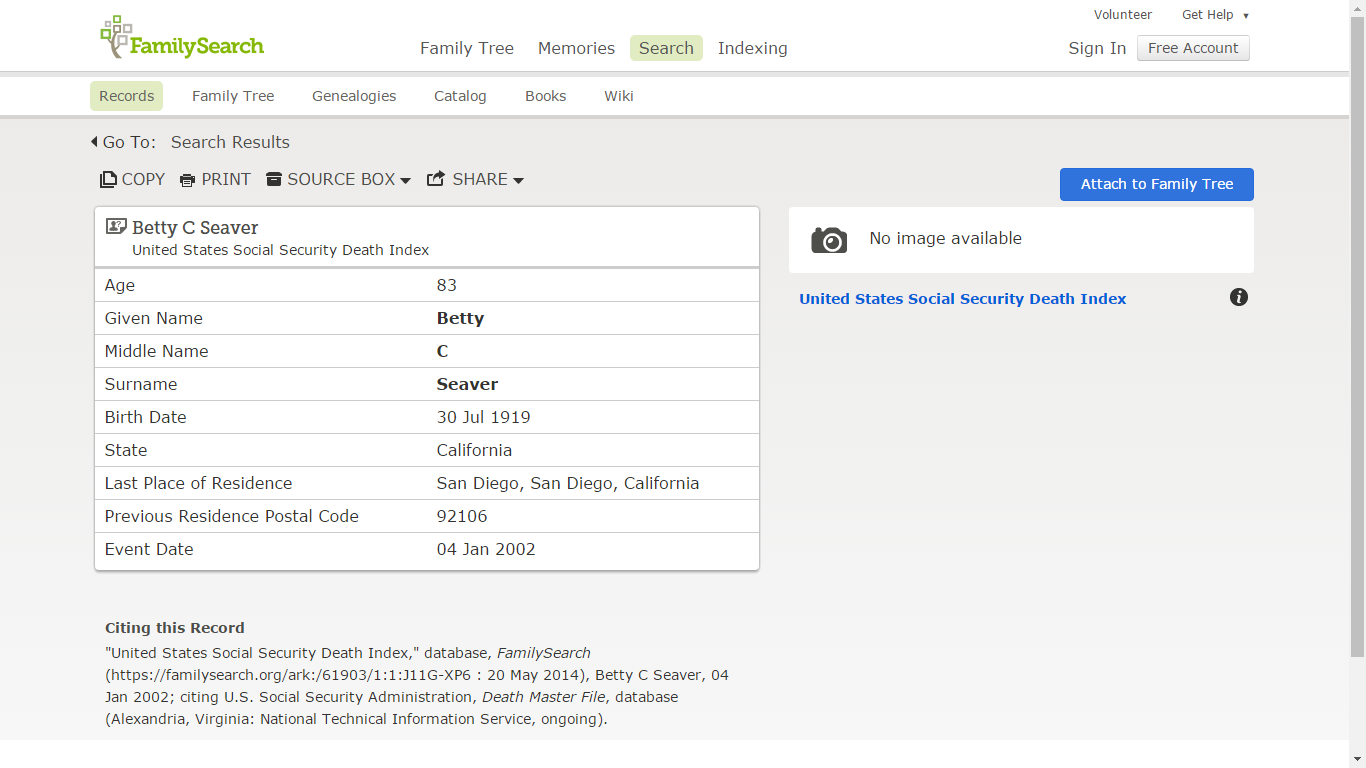The width and height of the screenshot is (1366, 768).
Task: Click the Go To Search Results link
Action: (x=230, y=142)
